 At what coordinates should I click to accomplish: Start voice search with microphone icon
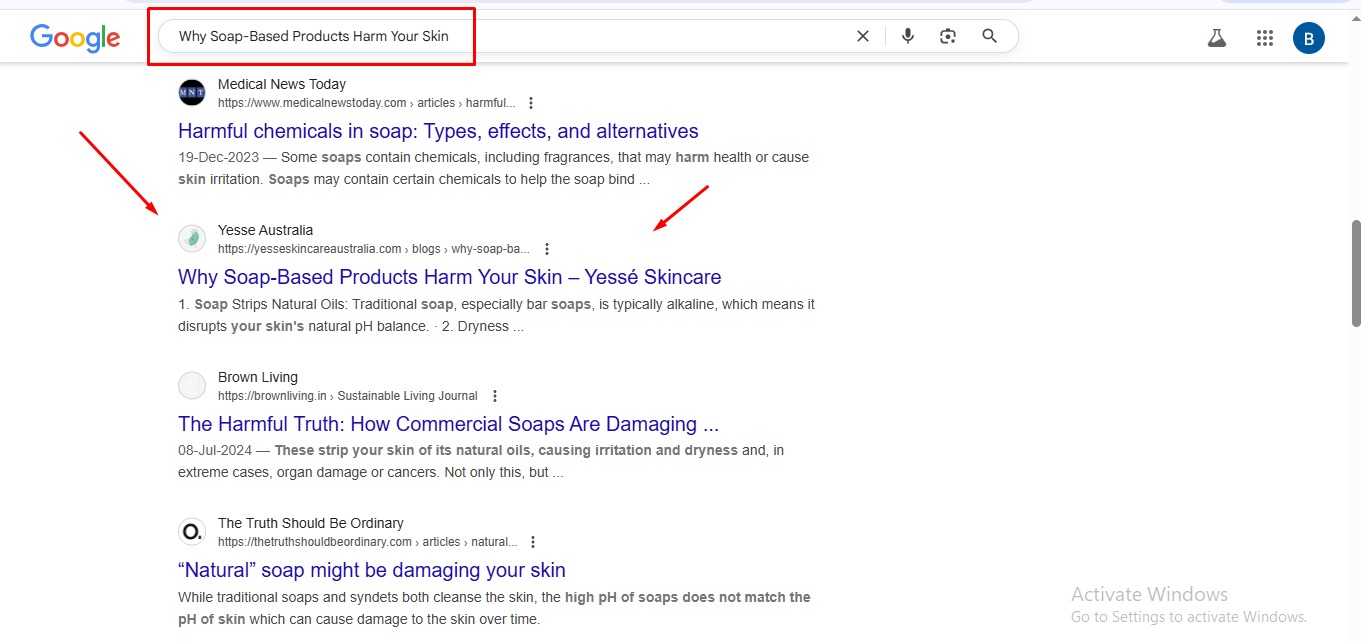[x=907, y=36]
